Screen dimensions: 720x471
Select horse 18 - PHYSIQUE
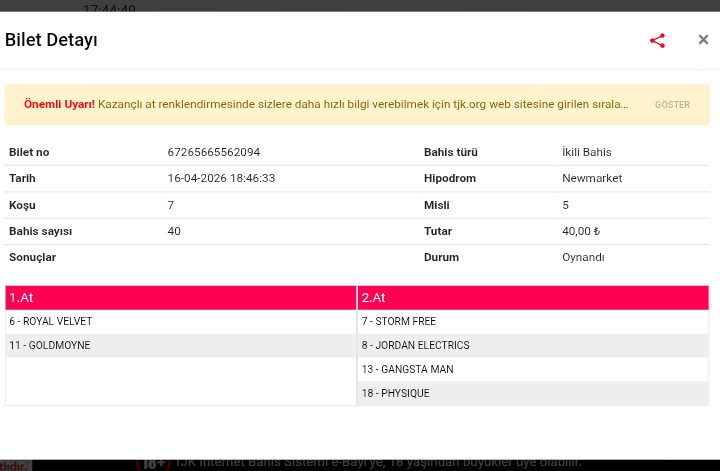pos(533,393)
